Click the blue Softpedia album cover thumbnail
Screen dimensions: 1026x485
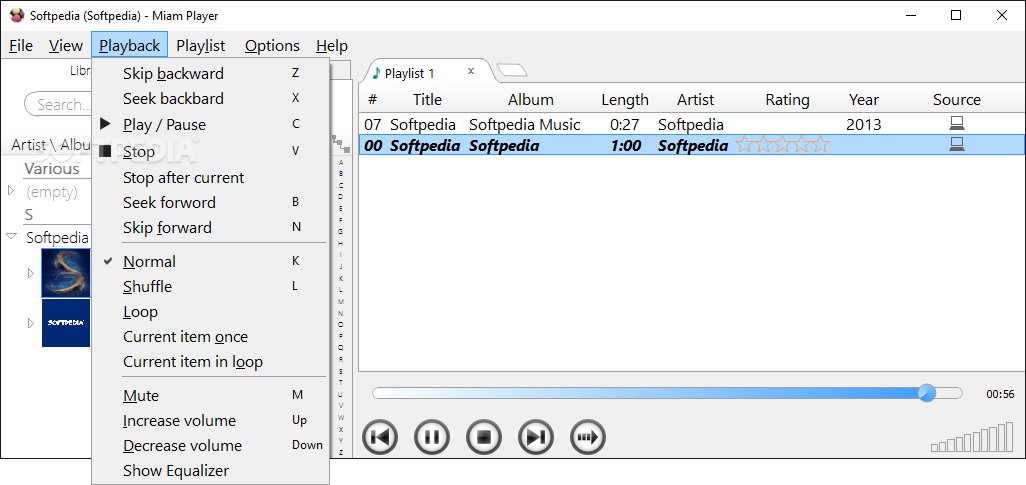66,323
